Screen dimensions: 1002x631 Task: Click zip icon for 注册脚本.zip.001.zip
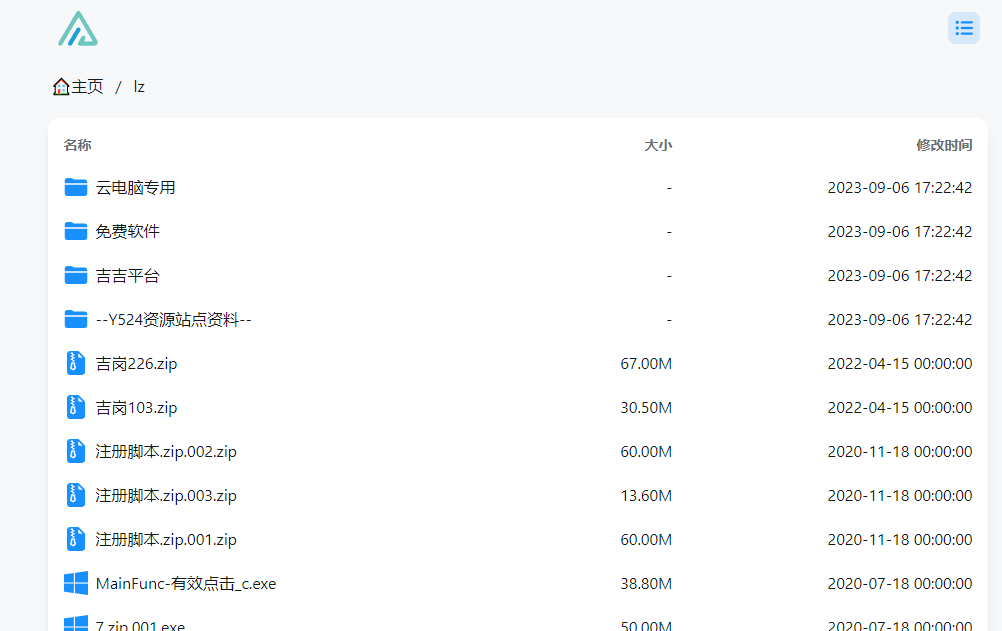76,540
